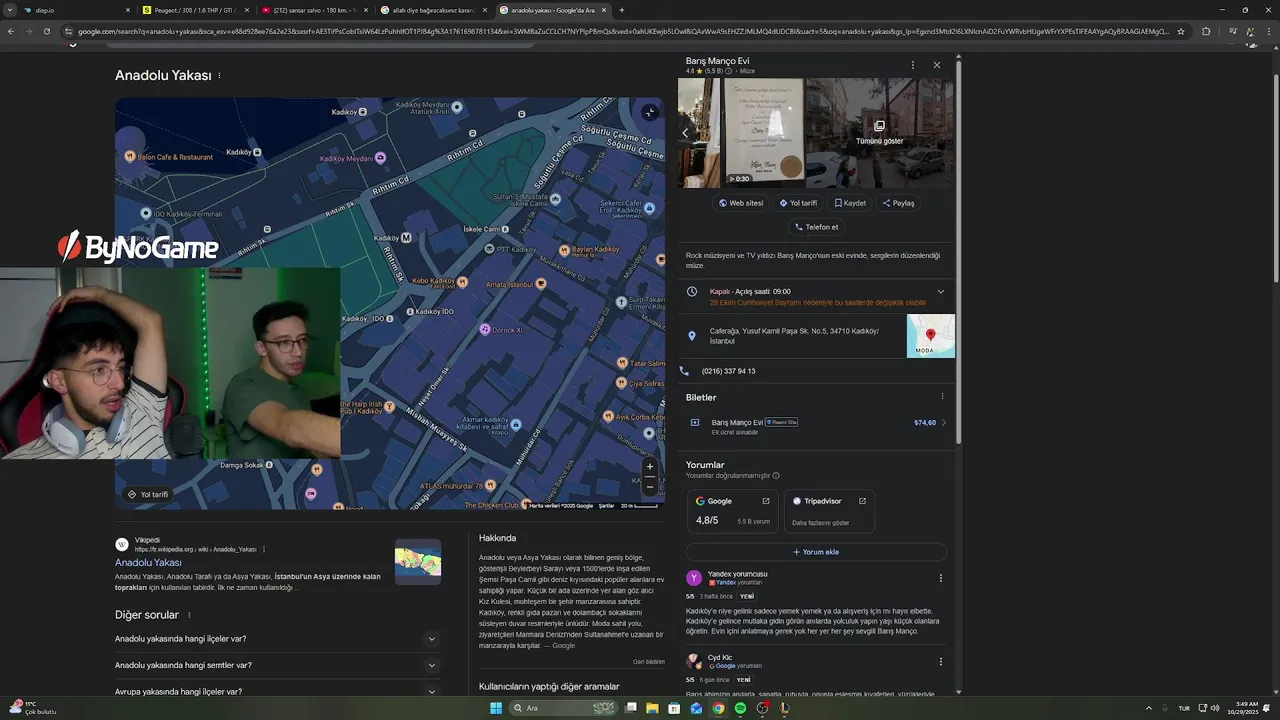Open Tripadvisor reviews card
1280x720 pixels.
pyautogui.click(x=829, y=511)
